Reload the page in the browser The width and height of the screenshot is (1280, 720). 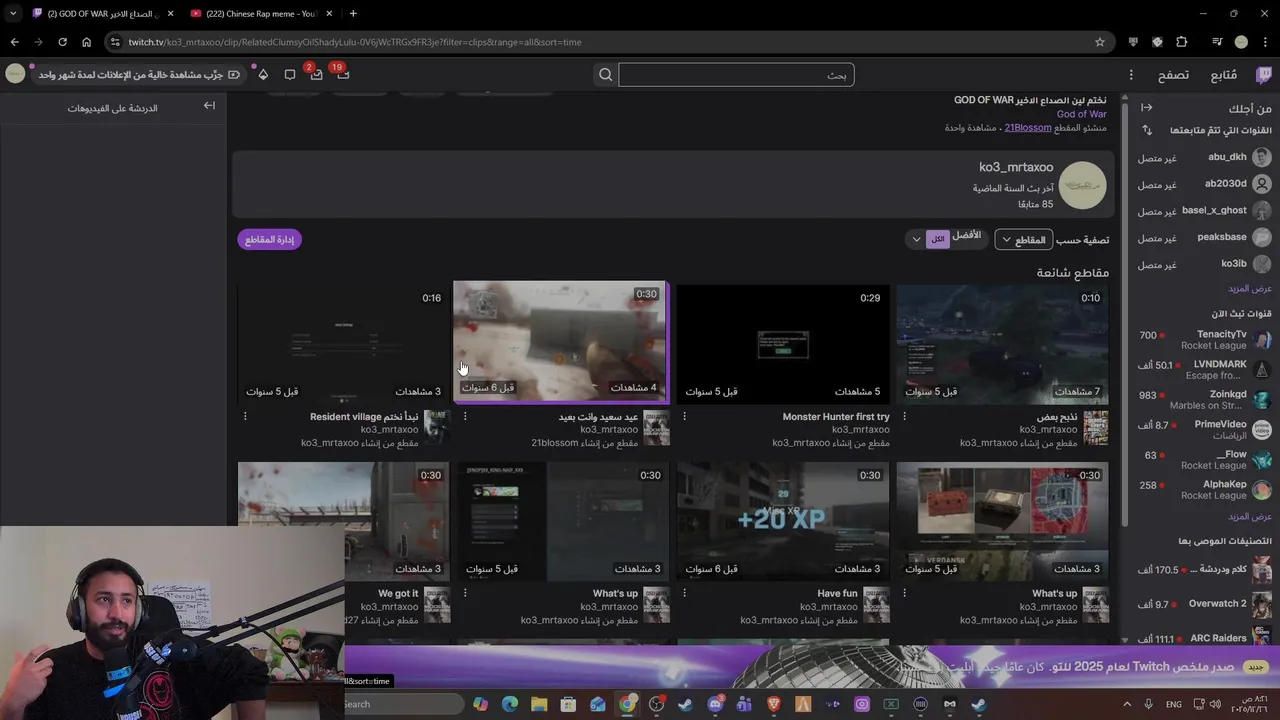tap(62, 42)
